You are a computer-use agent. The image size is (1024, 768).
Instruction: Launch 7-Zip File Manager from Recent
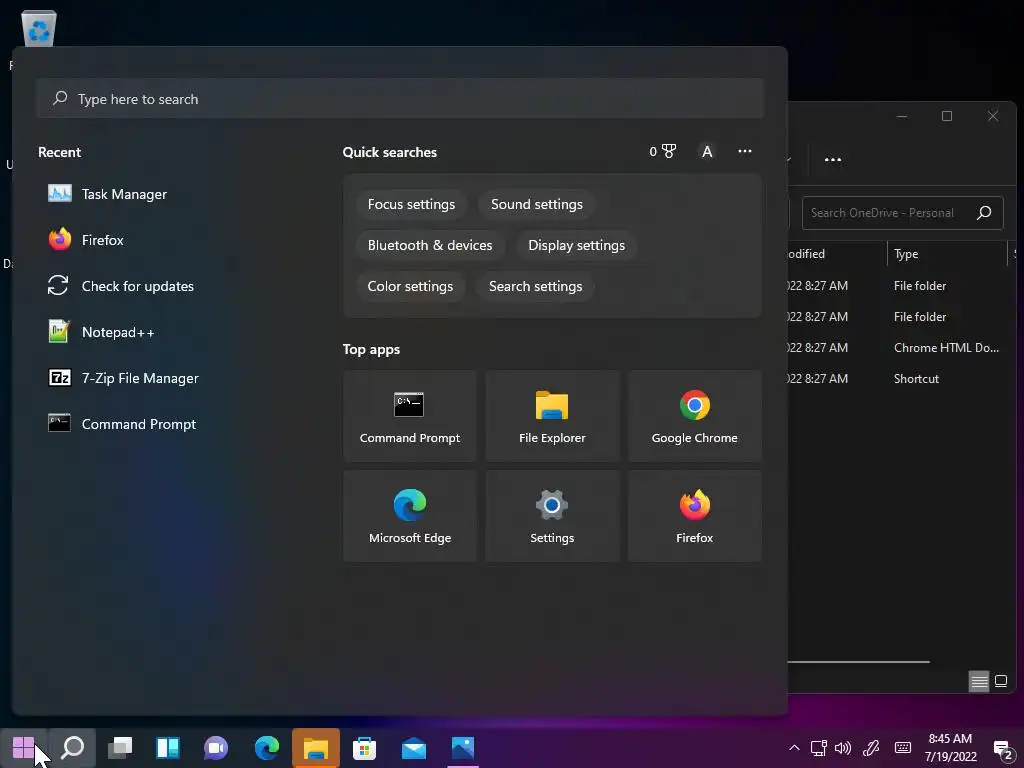(x=123, y=378)
